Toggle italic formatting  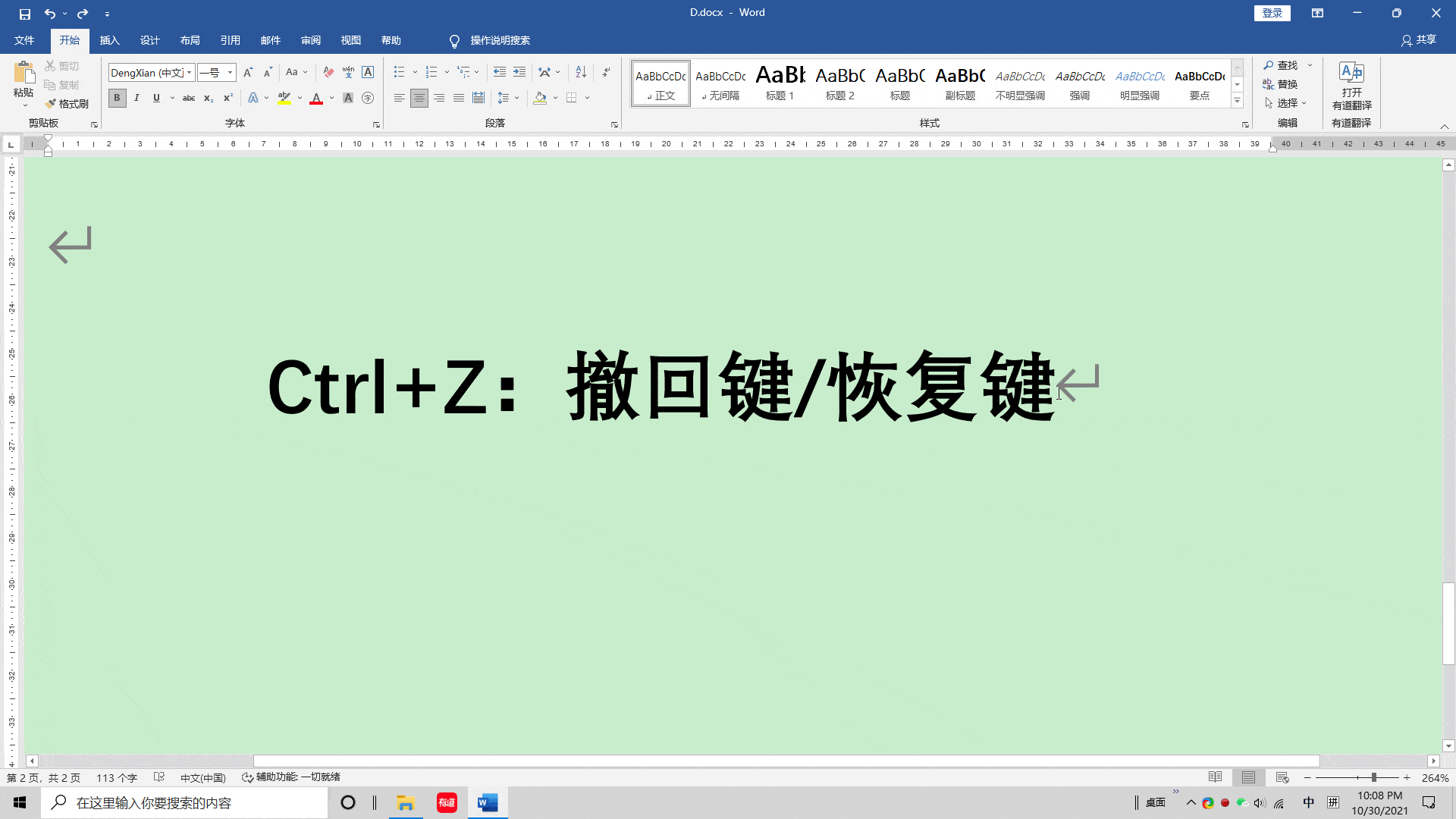pyautogui.click(x=136, y=98)
